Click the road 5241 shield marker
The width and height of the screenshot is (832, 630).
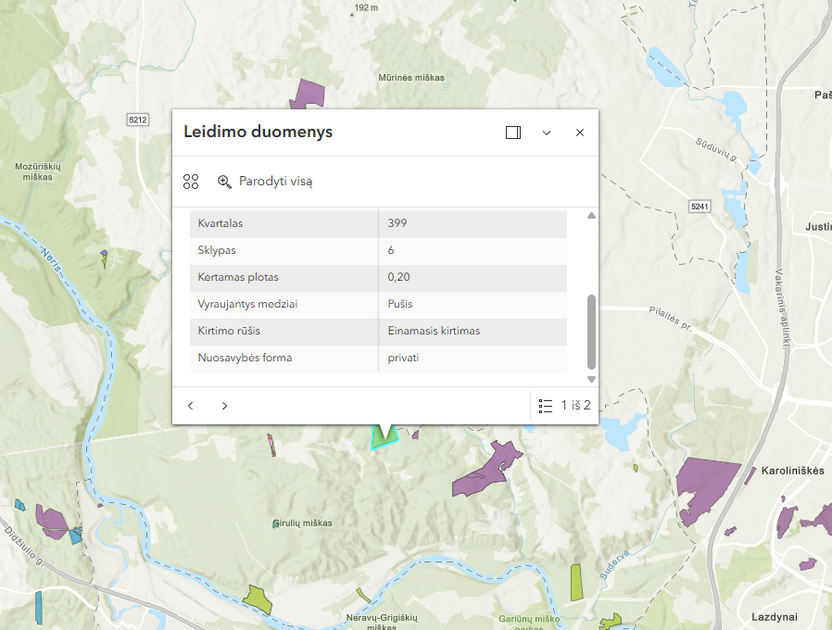(x=699, y=206)
